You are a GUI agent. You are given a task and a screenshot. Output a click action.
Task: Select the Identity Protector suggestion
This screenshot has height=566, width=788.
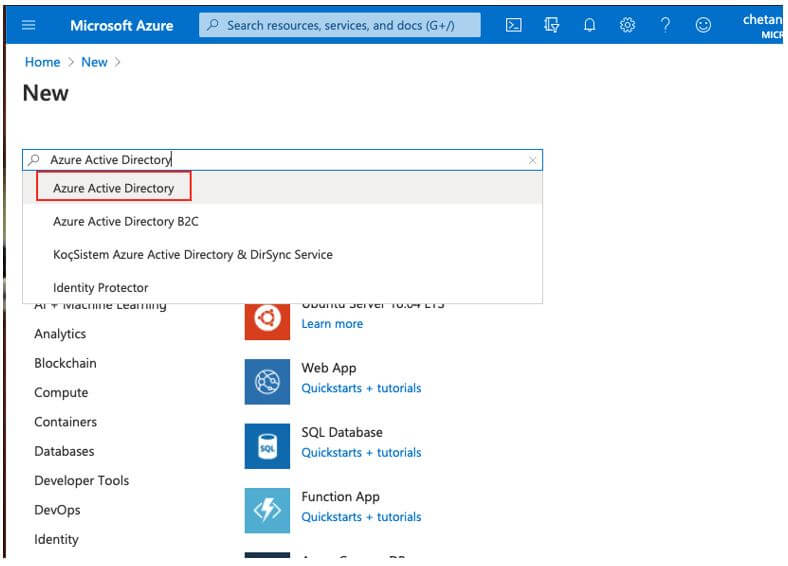click(101, 287)
